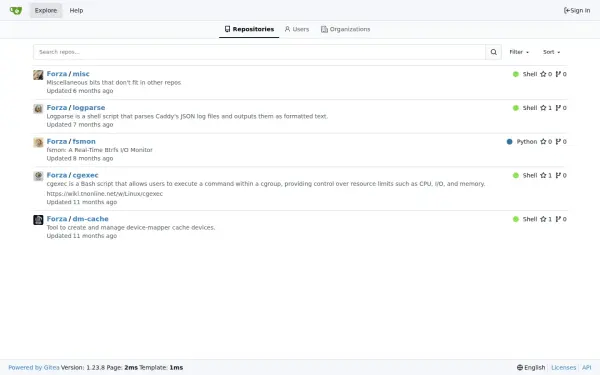600x375 pixels.
Task: Click 'fsmon: A Real-Time Btrfs I/O Monitor' text
Action: tap(99, 150)
